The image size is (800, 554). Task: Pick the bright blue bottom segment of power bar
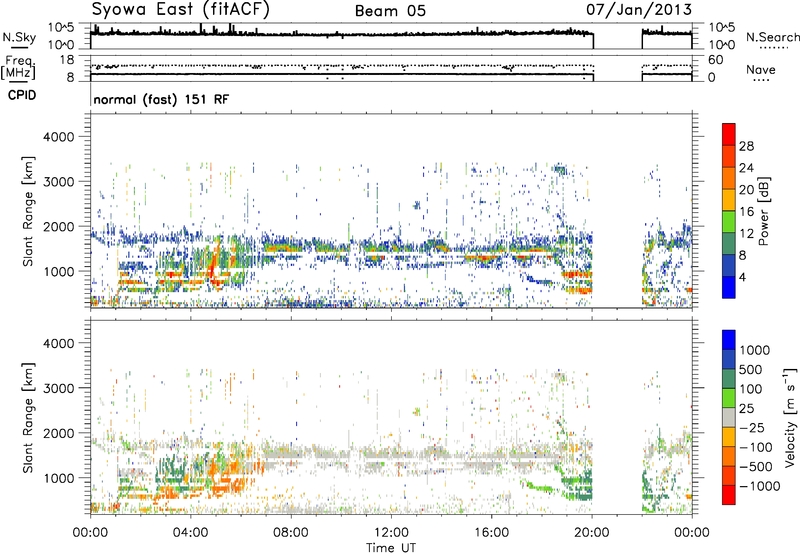(729, 288)
